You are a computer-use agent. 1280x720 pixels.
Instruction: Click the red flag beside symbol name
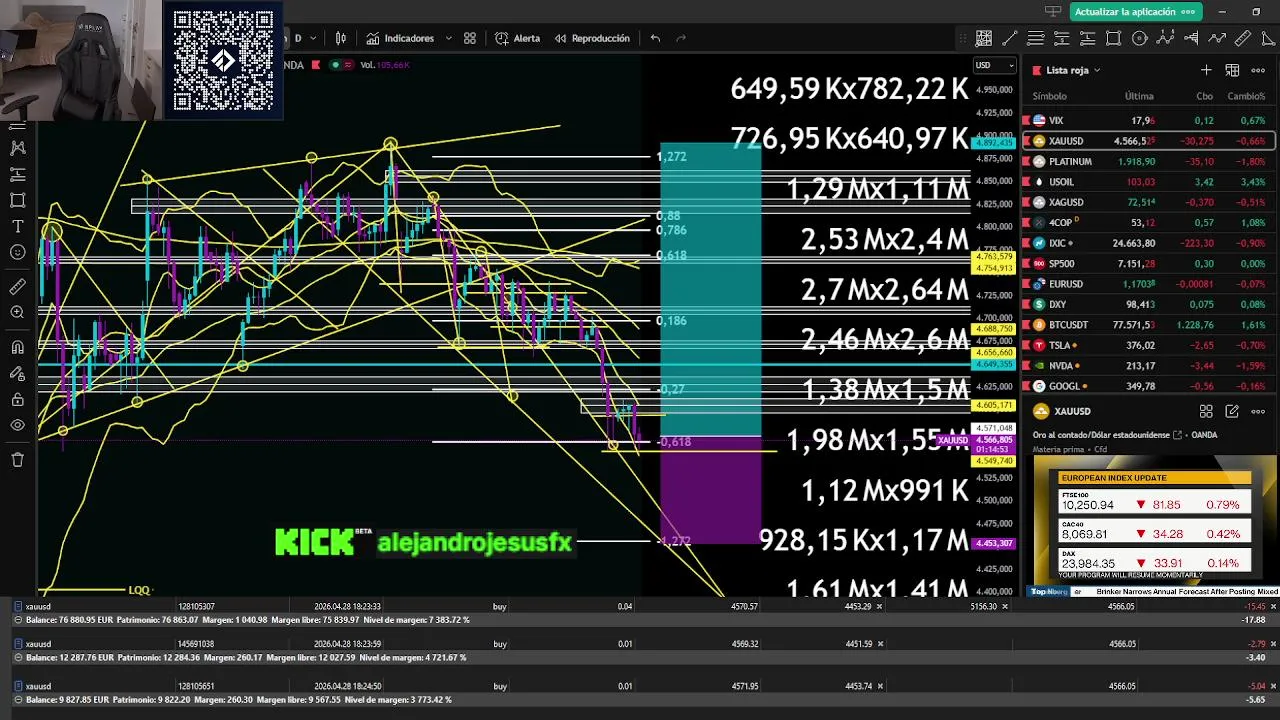(x=315, y=65)
